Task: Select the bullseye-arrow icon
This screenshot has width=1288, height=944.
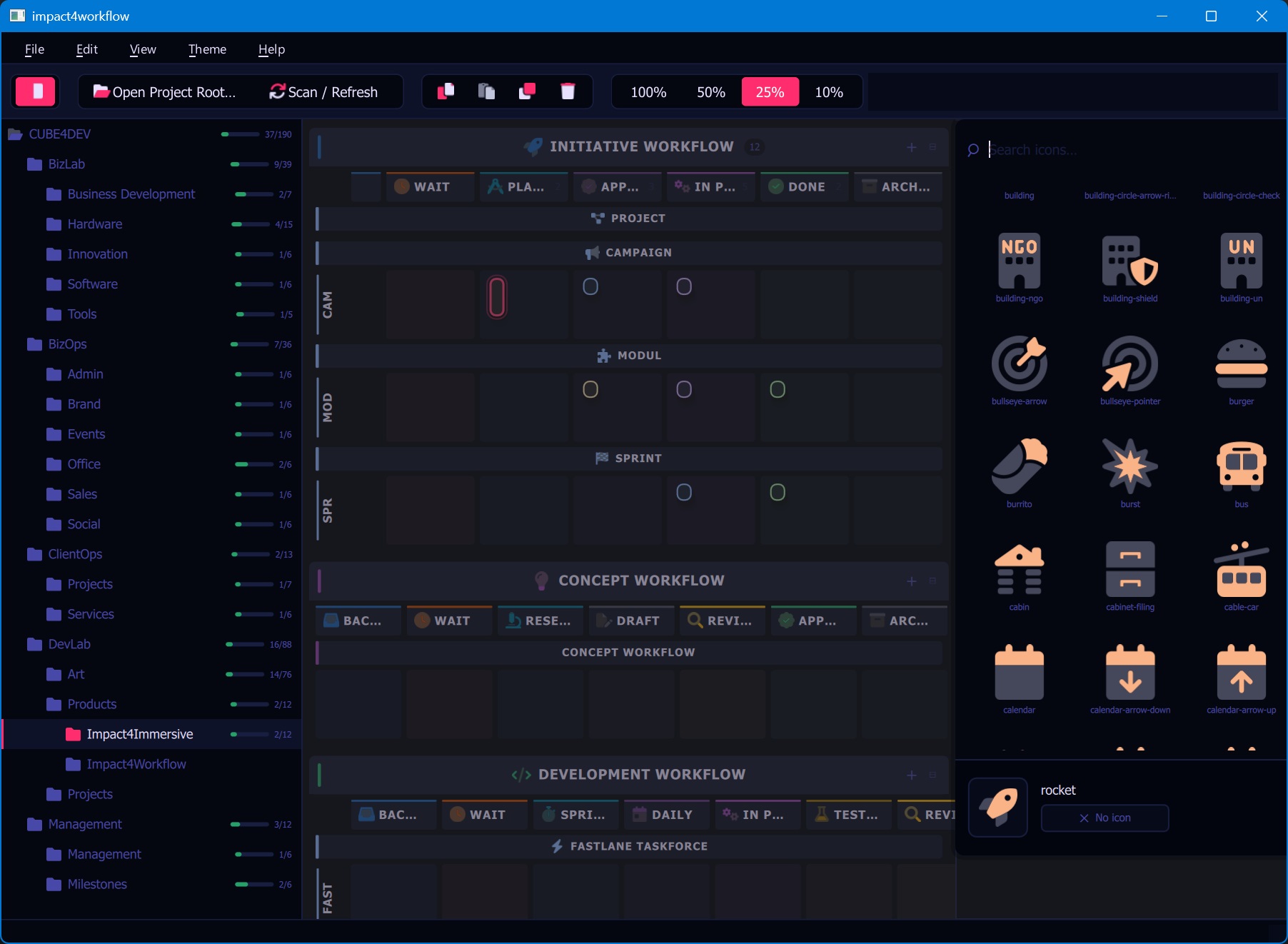Action: pyautogui.click(x=1019, y=364)
